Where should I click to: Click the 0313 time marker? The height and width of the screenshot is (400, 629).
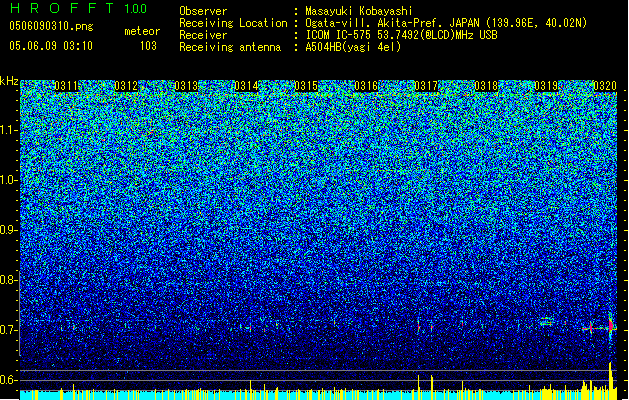pyautogui.click(x=186, y=86)
